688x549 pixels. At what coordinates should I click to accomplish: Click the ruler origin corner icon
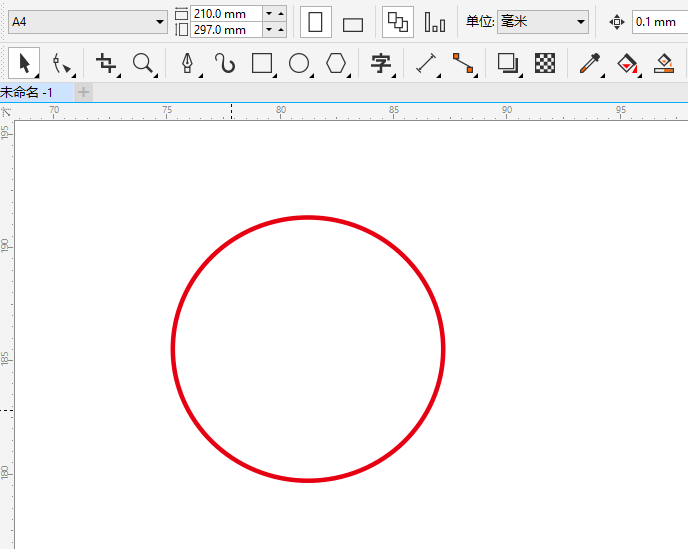point(7,112)
